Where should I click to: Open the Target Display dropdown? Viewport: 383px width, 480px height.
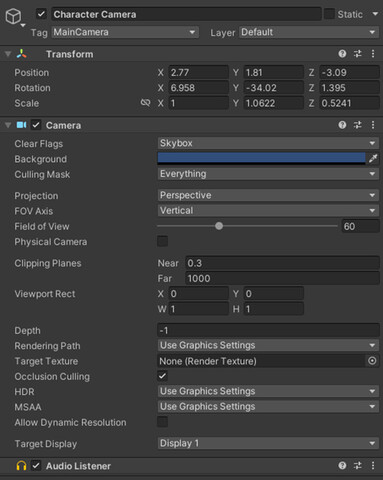tap(268, 443)
